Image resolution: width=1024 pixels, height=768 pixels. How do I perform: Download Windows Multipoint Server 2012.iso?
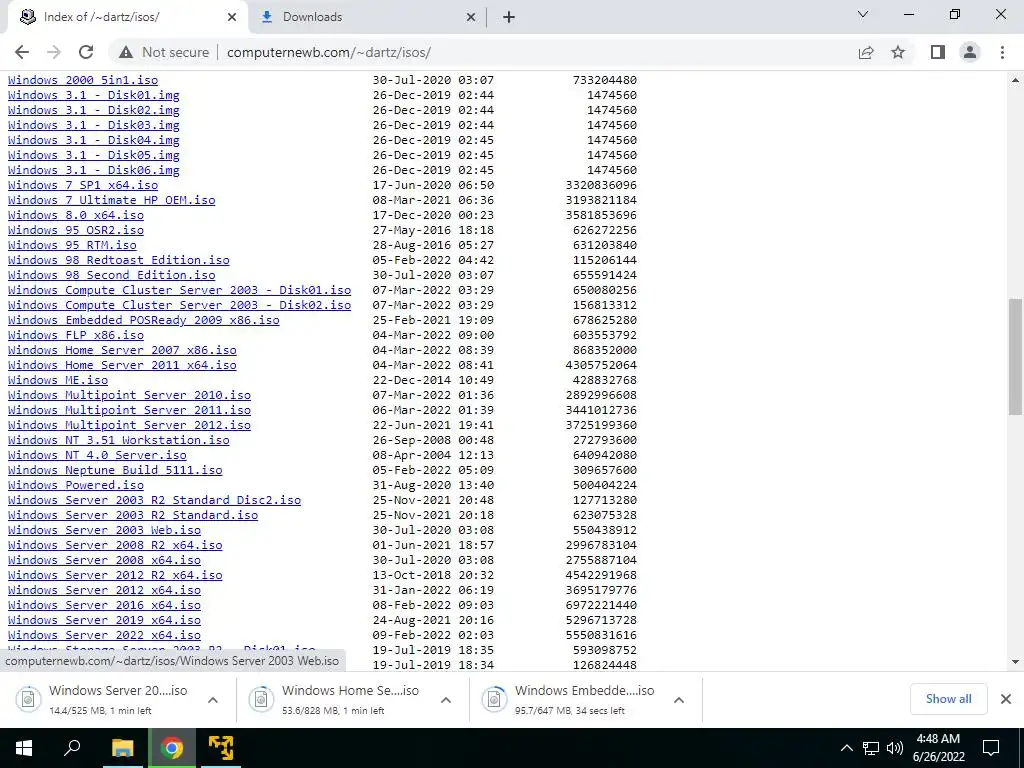[129, 426]
